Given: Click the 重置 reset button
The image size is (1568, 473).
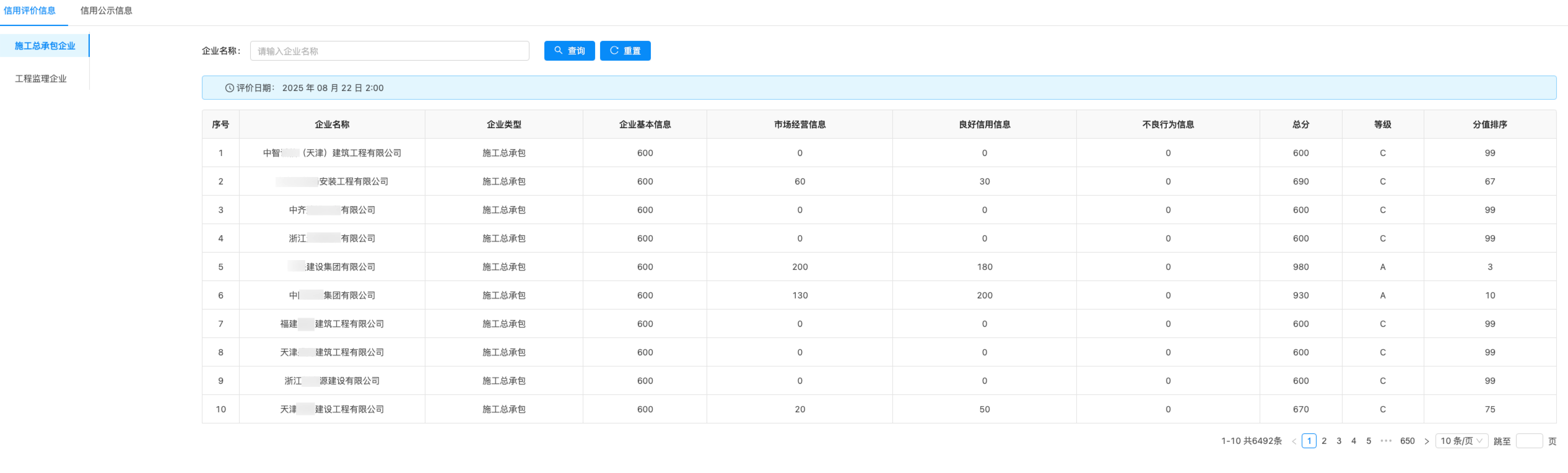Looking at the screenshot, I should click(x=625, y=51).
